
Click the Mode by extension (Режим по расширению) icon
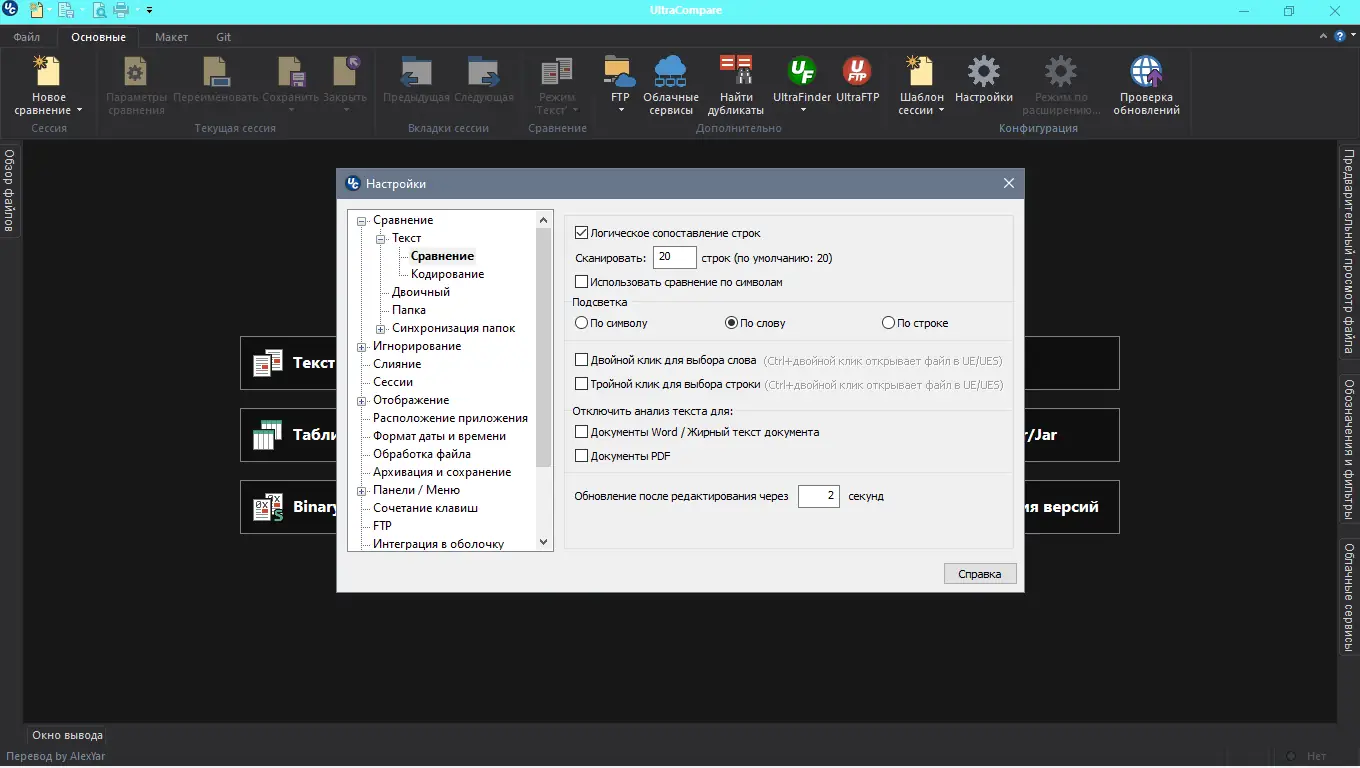(x=1061, y=72)
